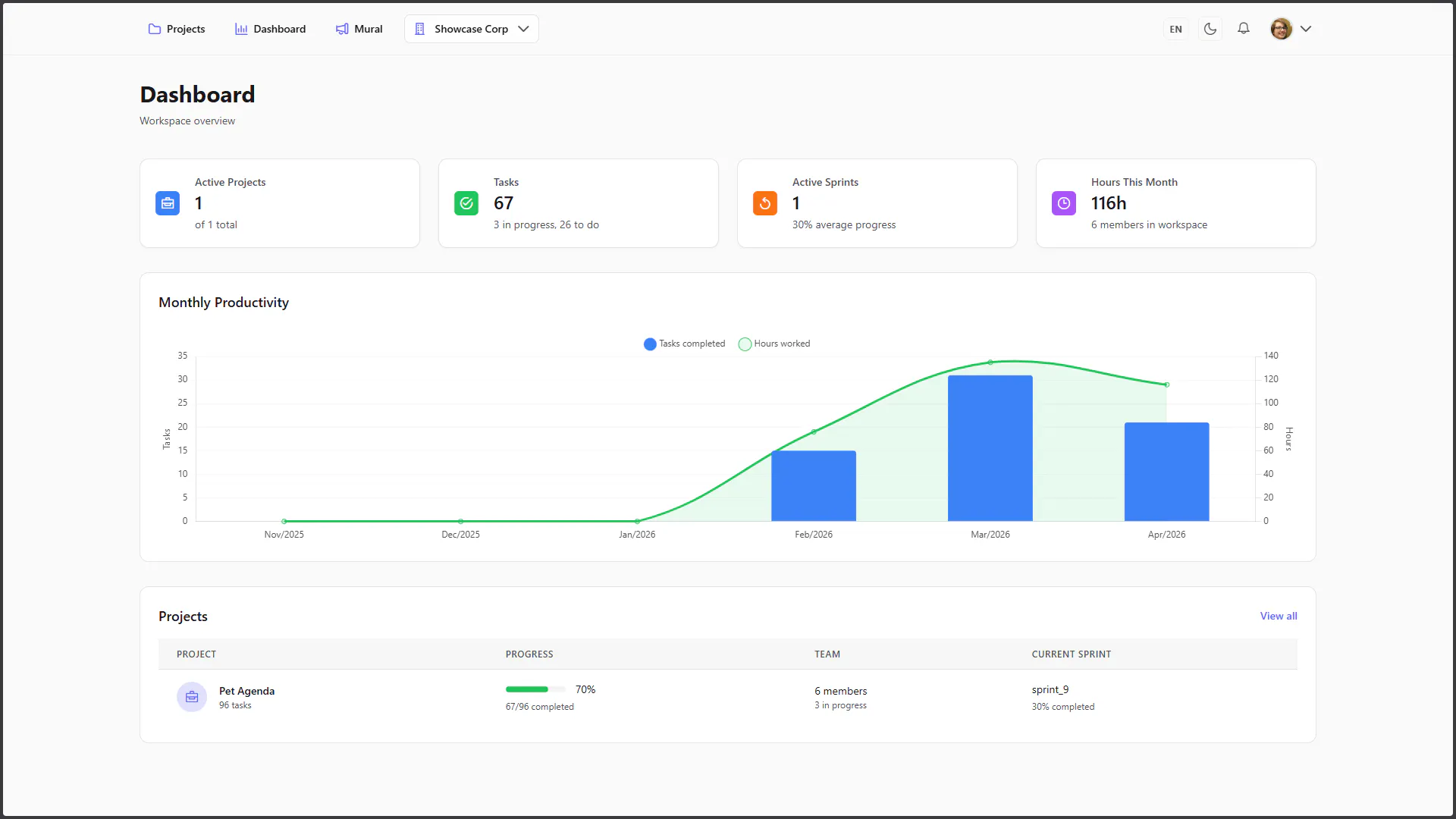
Task: Open the Showcase Corp workspace dropdown
Action: point(472,29)
